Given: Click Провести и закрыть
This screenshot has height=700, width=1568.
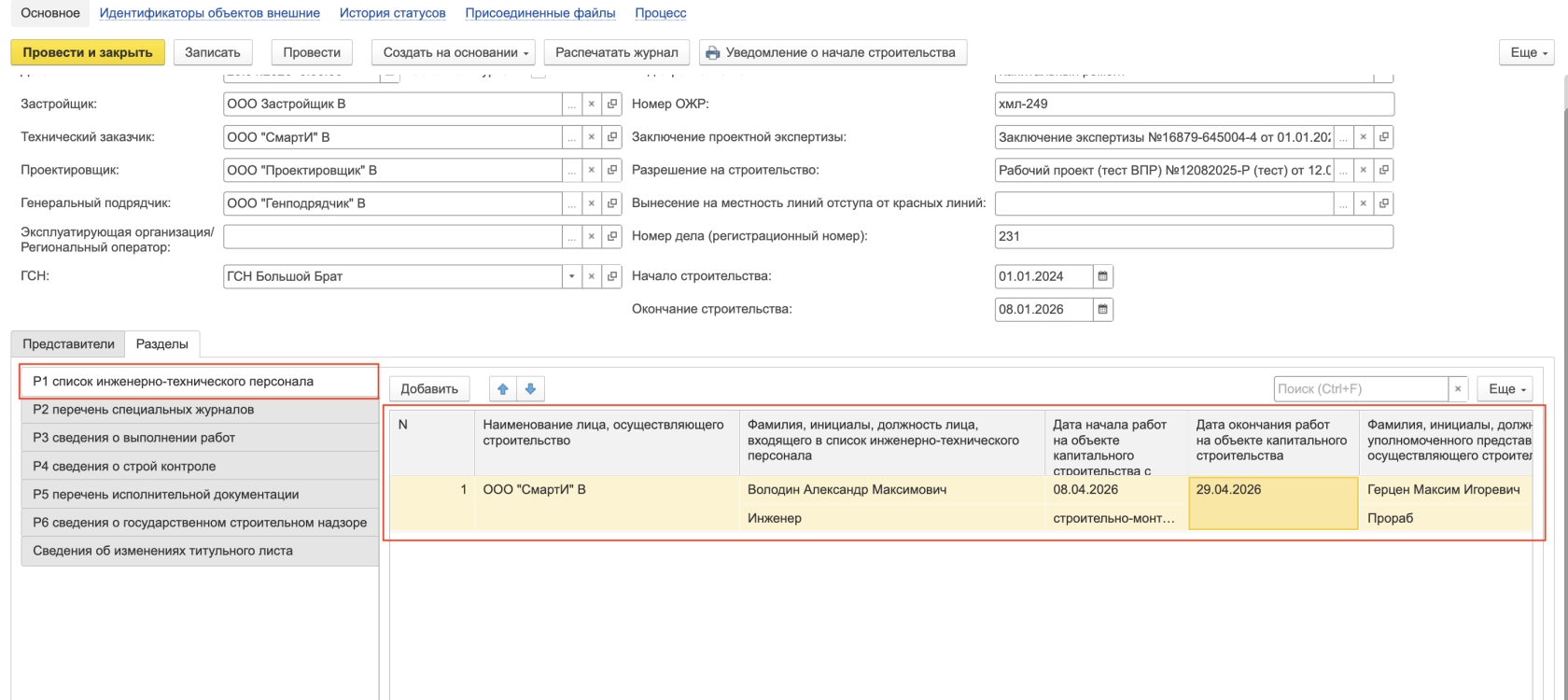Looking at the screenshot, I should tap(88, 52).
